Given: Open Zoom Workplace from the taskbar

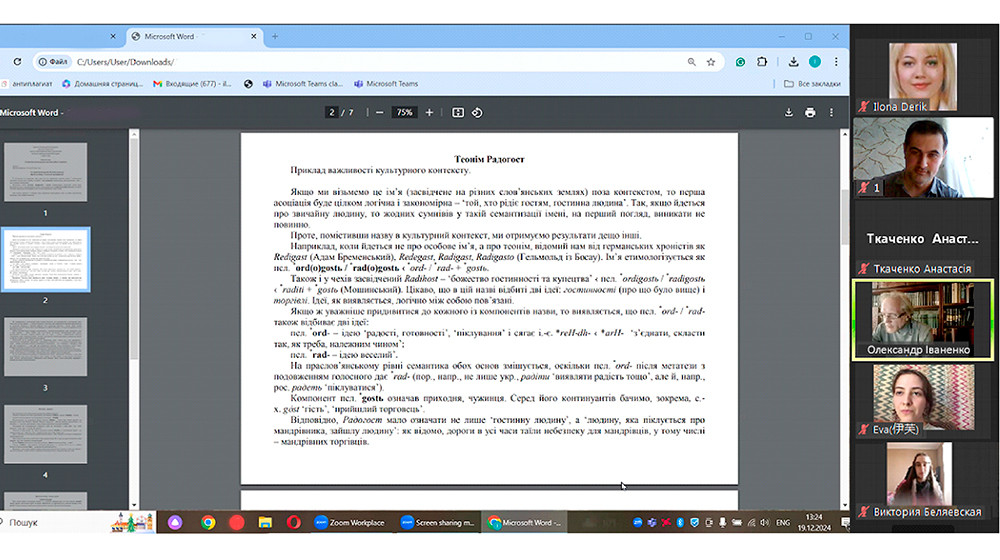Looking at the screenshot, I should tap(349, 522).
